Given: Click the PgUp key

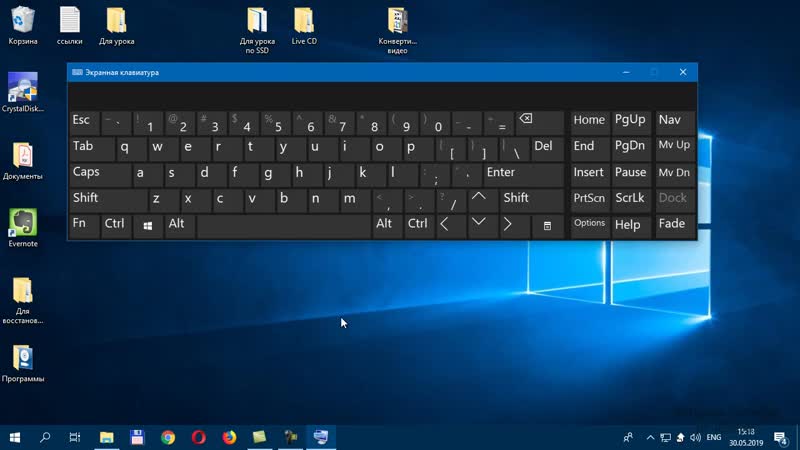Looking at the screenshot, I should click(x=632, y=123).
